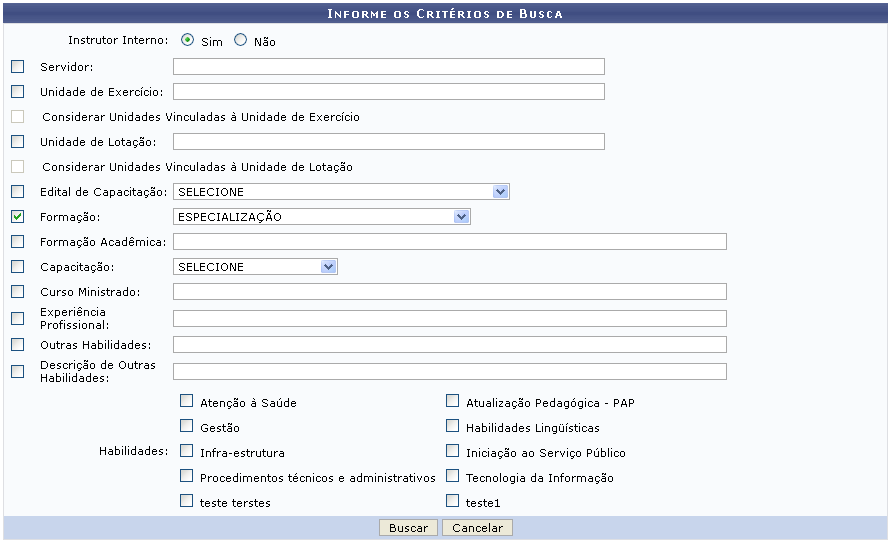This screenshot has height=543, width=891.
Task: Click into the Formação Acadêmica field
Action: point(449,241)
